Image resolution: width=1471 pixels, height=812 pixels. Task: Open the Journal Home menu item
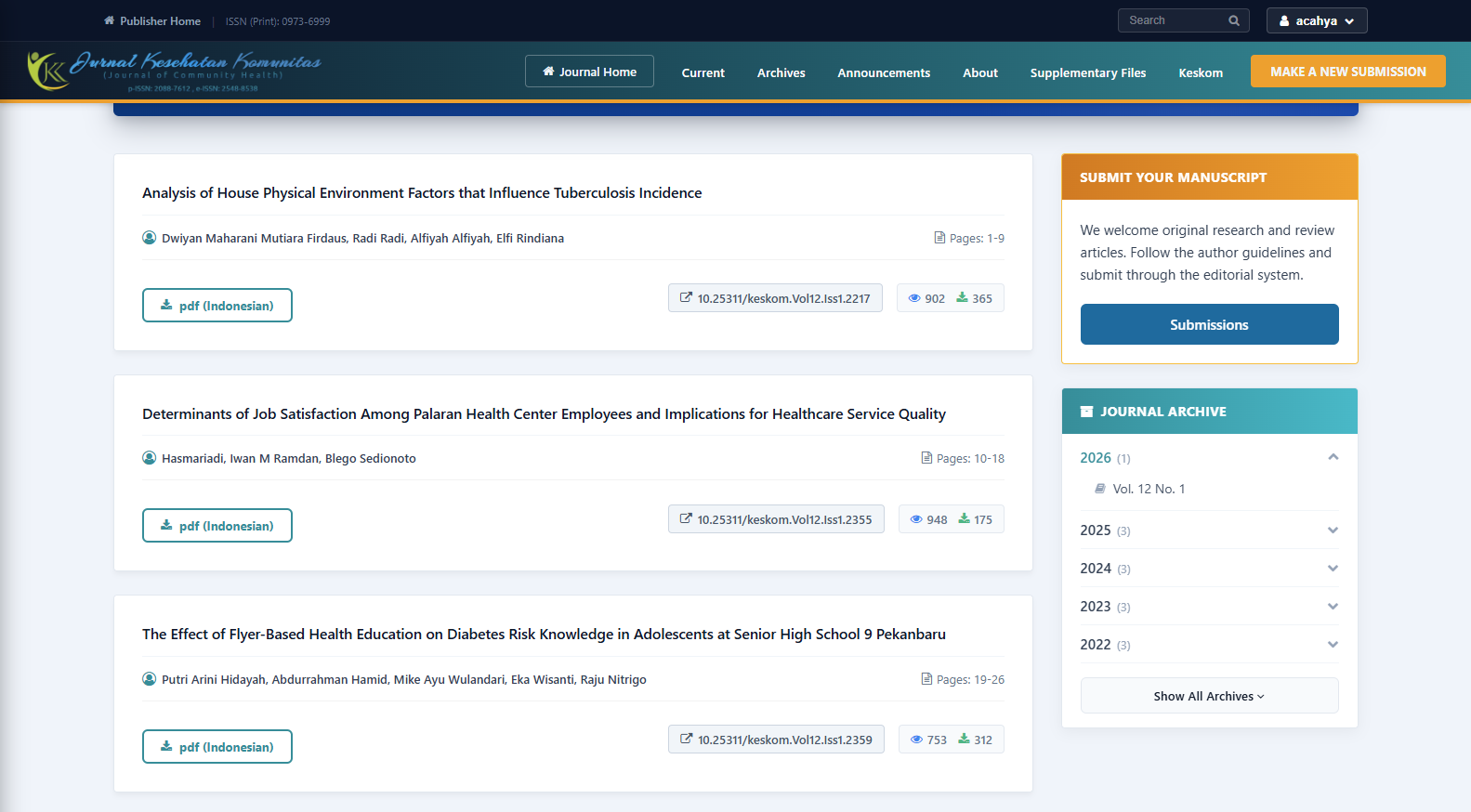[589, 72]
